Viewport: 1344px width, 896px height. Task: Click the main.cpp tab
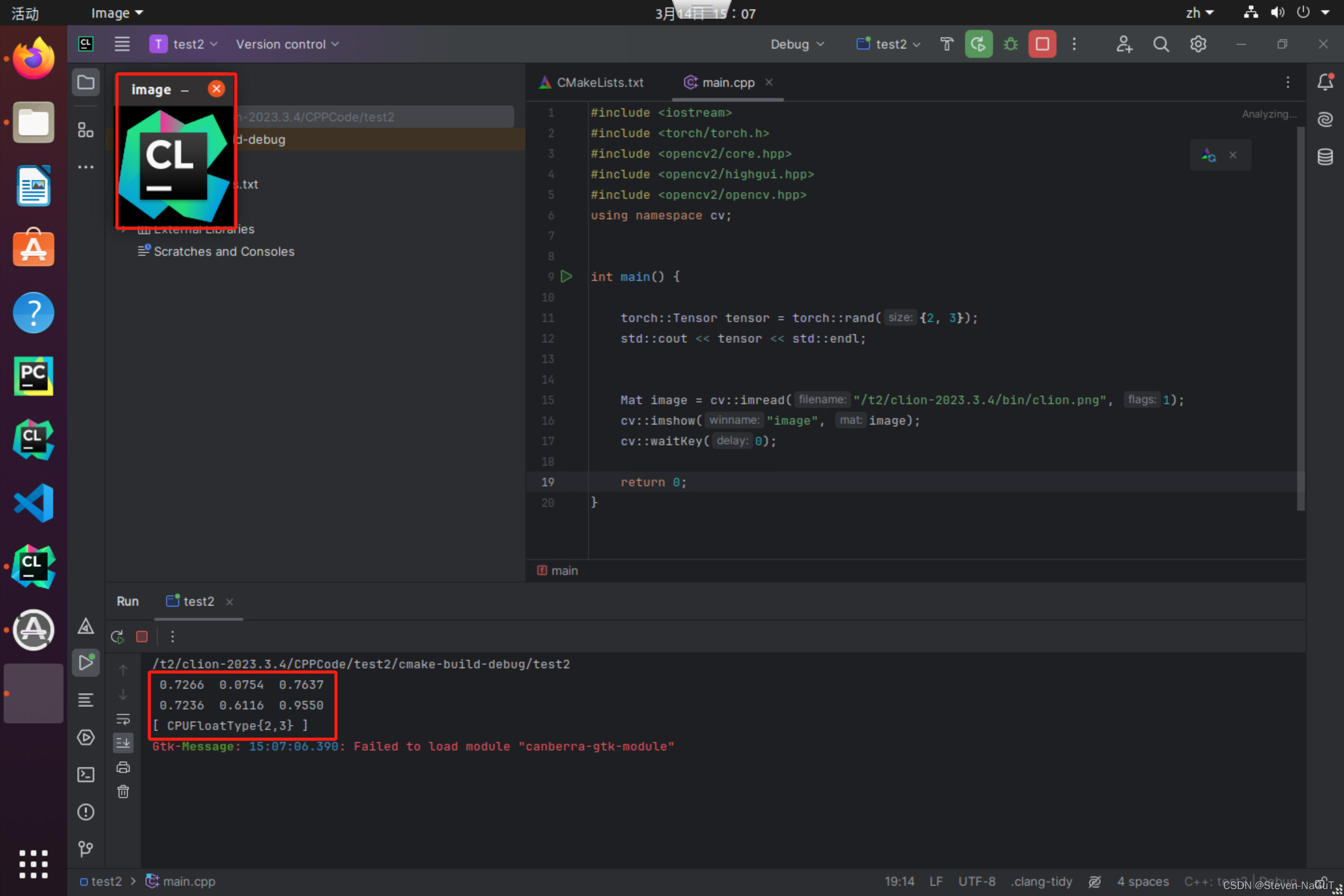pyautogui.click(x=727, y=82)
